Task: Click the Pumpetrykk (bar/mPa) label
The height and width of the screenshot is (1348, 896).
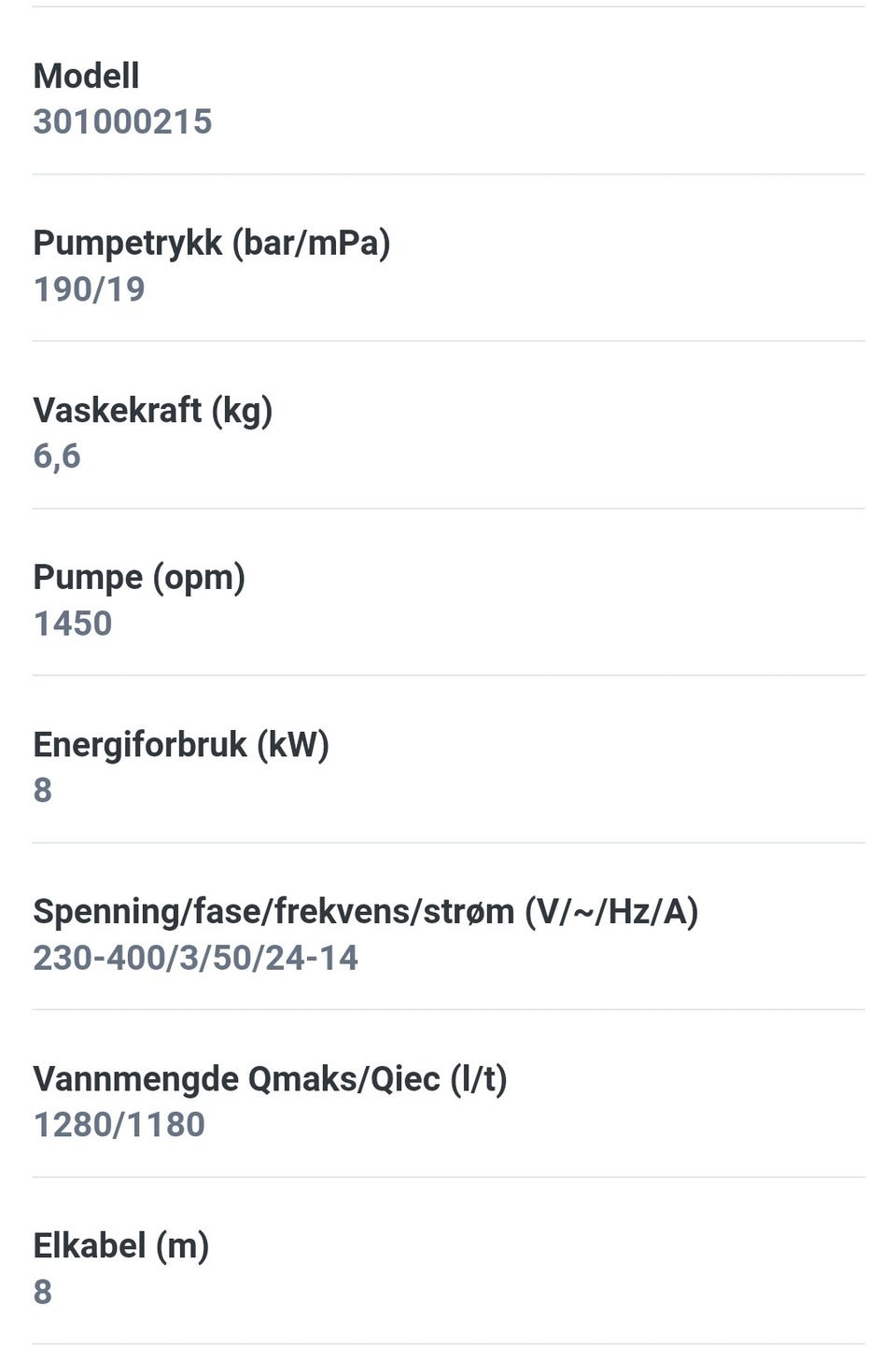Action: (212, 243)
